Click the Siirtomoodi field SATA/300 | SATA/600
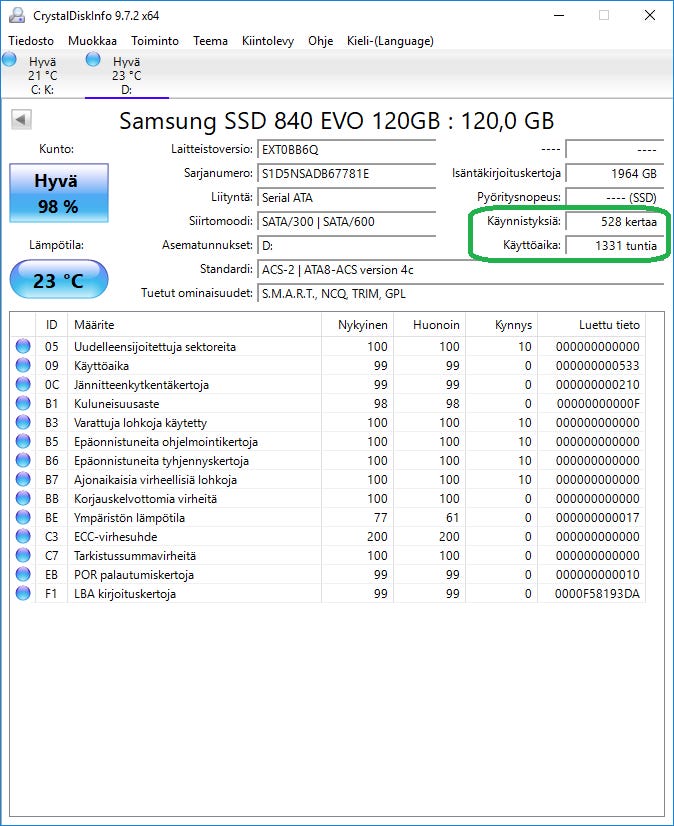The width and height of the screenshot is (674, 826). (346, 221)
